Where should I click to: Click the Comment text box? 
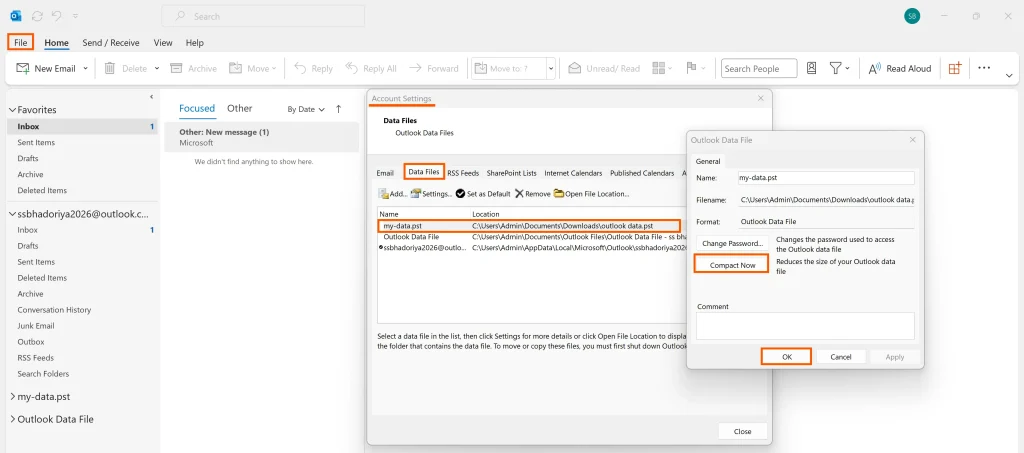coord(805,326)
